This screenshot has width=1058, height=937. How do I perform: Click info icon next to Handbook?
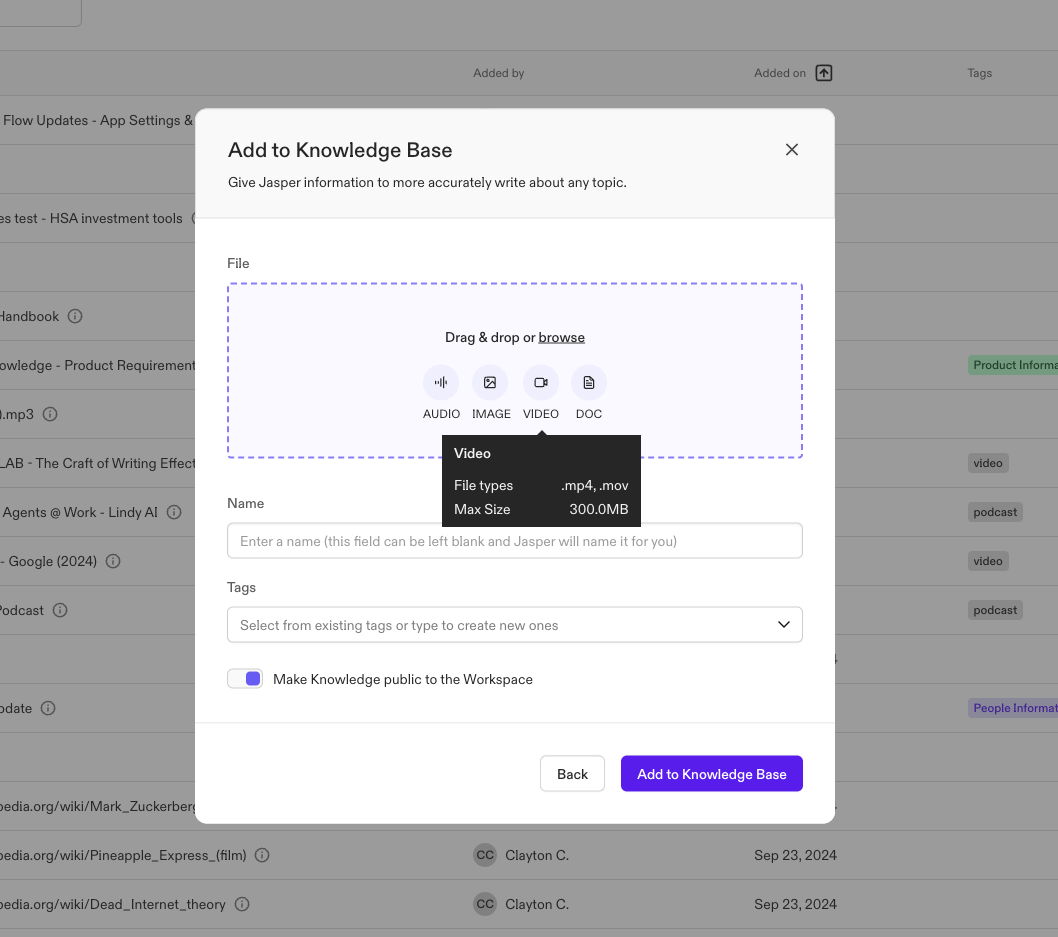point(75,316)
